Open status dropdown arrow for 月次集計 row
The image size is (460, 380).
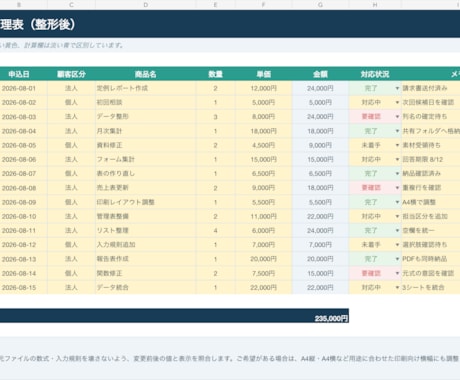pos(397,131)
